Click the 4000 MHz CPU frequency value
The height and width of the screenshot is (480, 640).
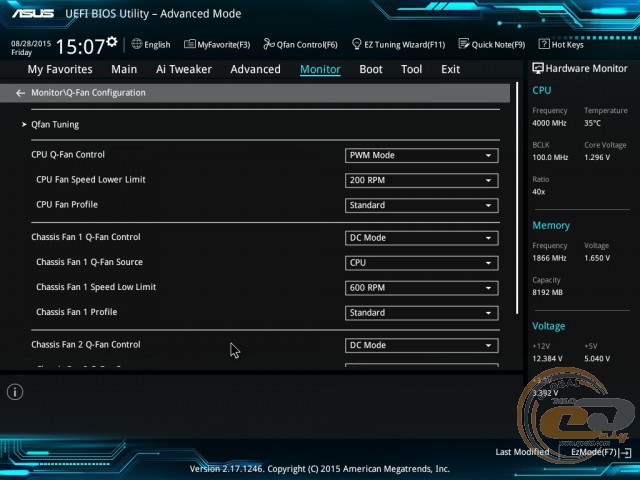(549, 123)
